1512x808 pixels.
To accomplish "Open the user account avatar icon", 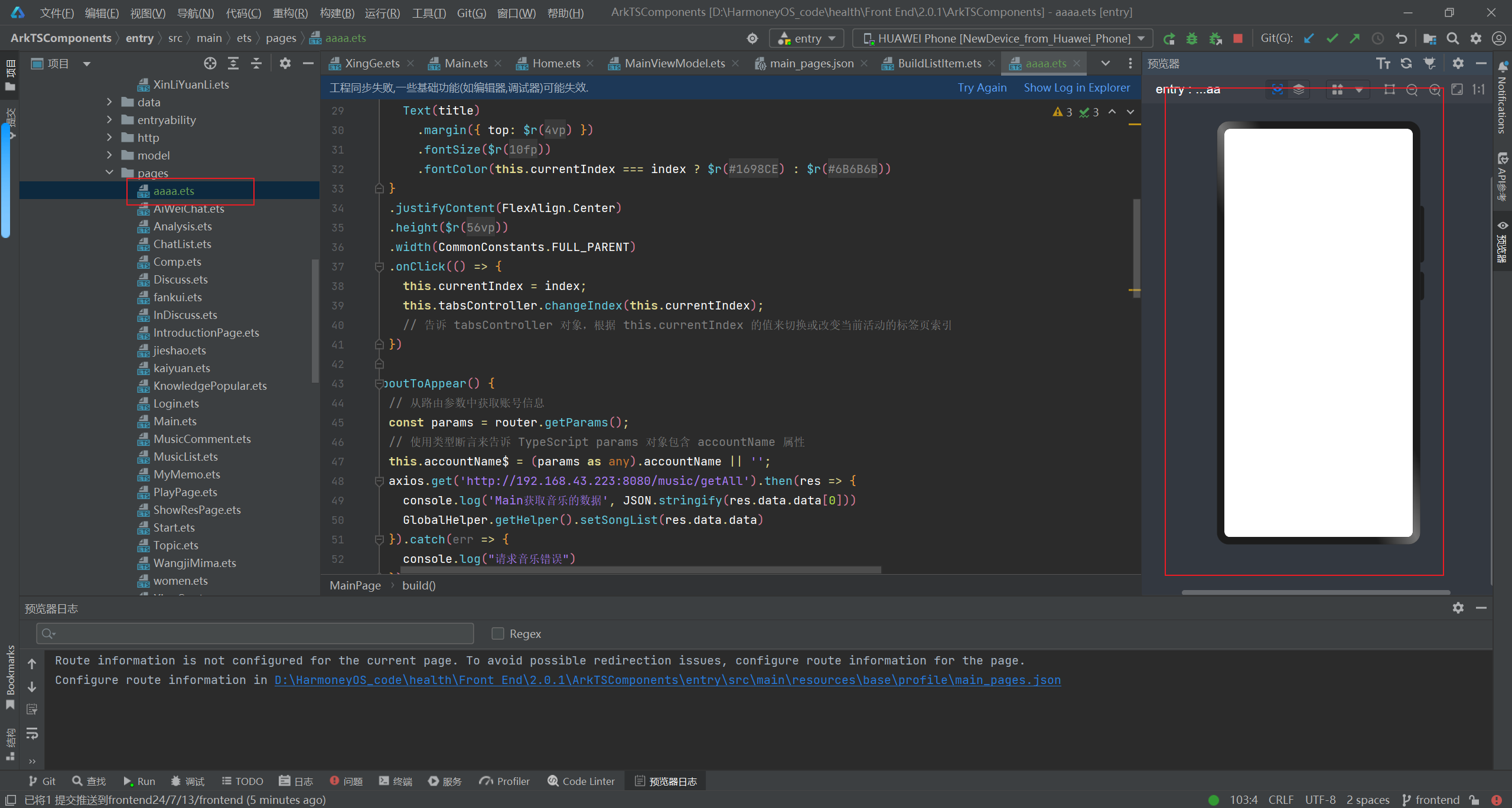I will [x=1498, y=38].
